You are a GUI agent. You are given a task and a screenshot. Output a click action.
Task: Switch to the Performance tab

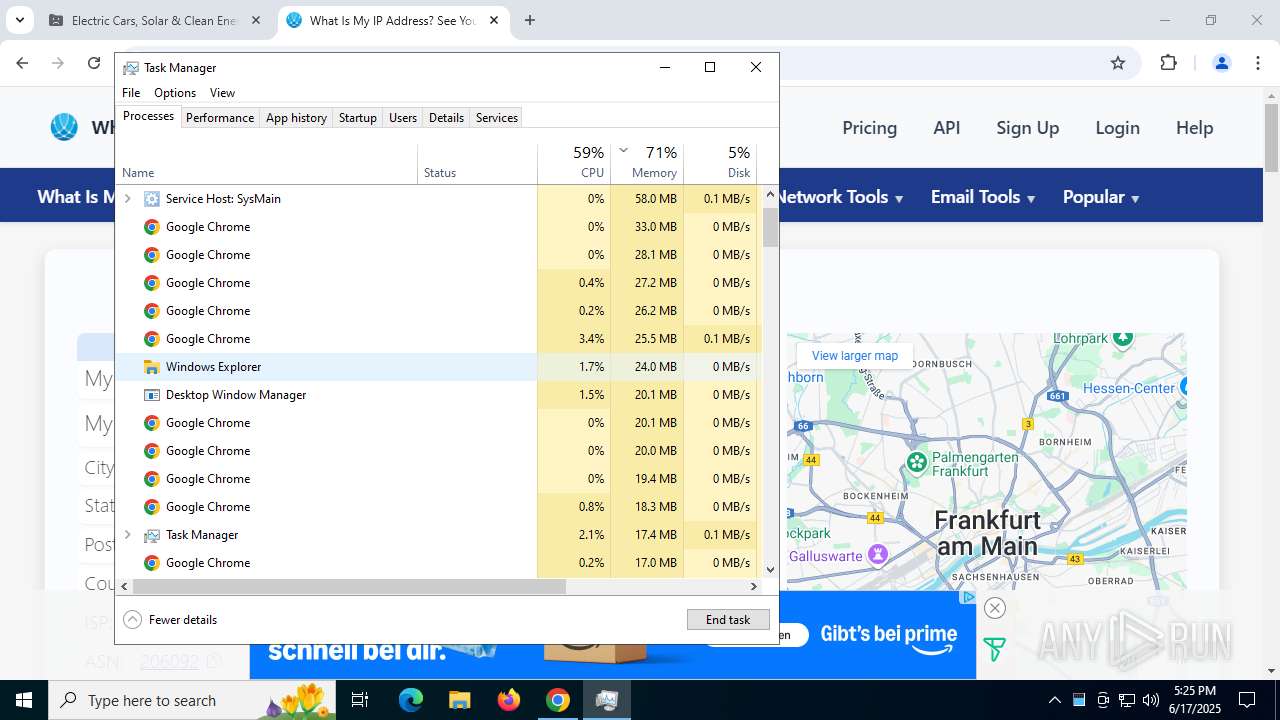219,118
